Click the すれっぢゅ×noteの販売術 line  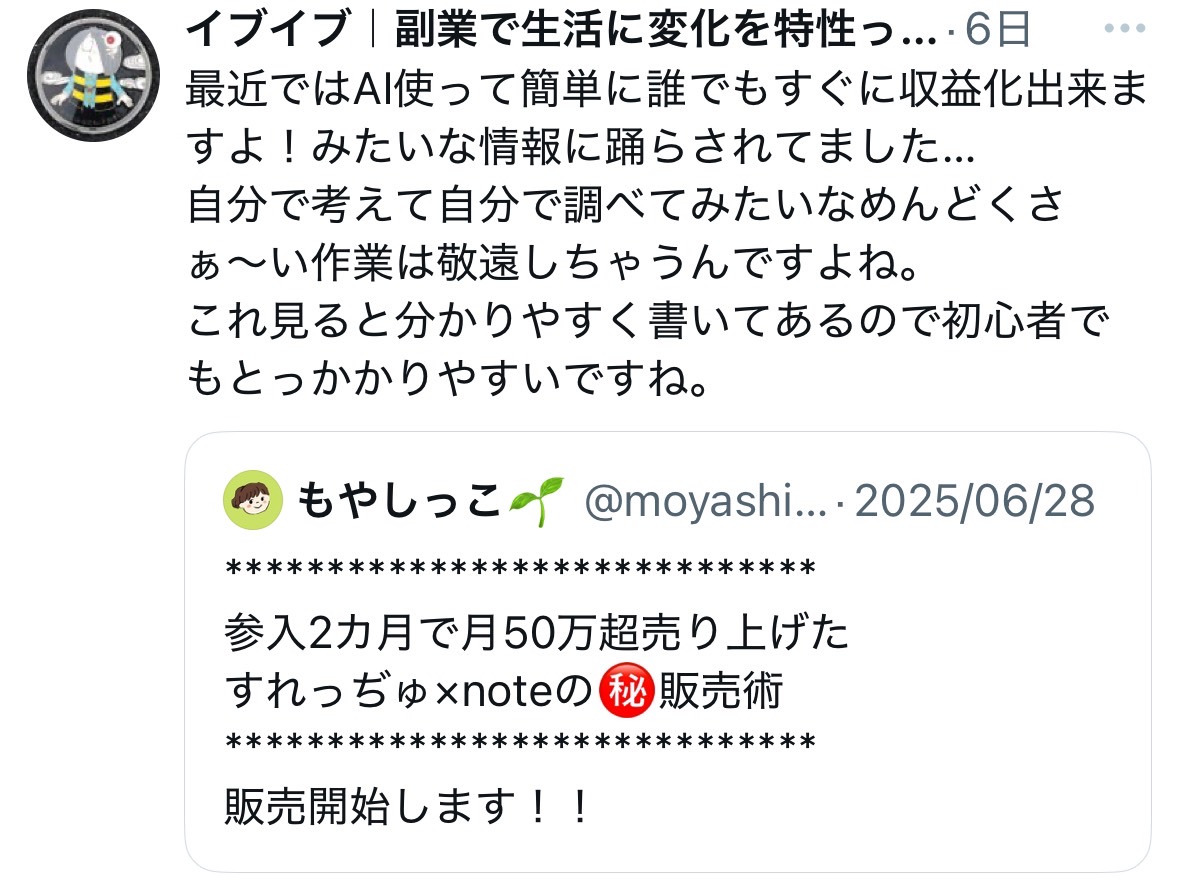coord(504,690)
